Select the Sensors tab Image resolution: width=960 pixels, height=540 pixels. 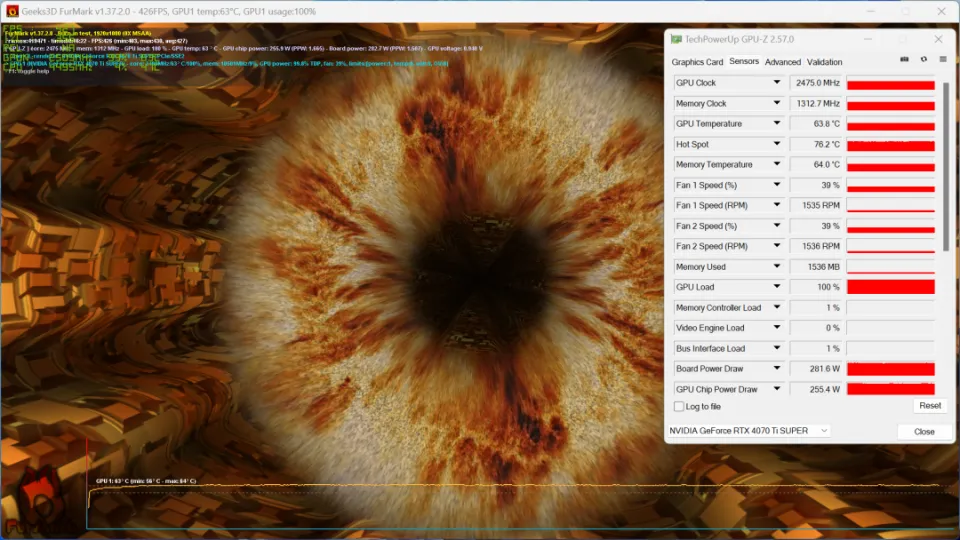(744, 61)
